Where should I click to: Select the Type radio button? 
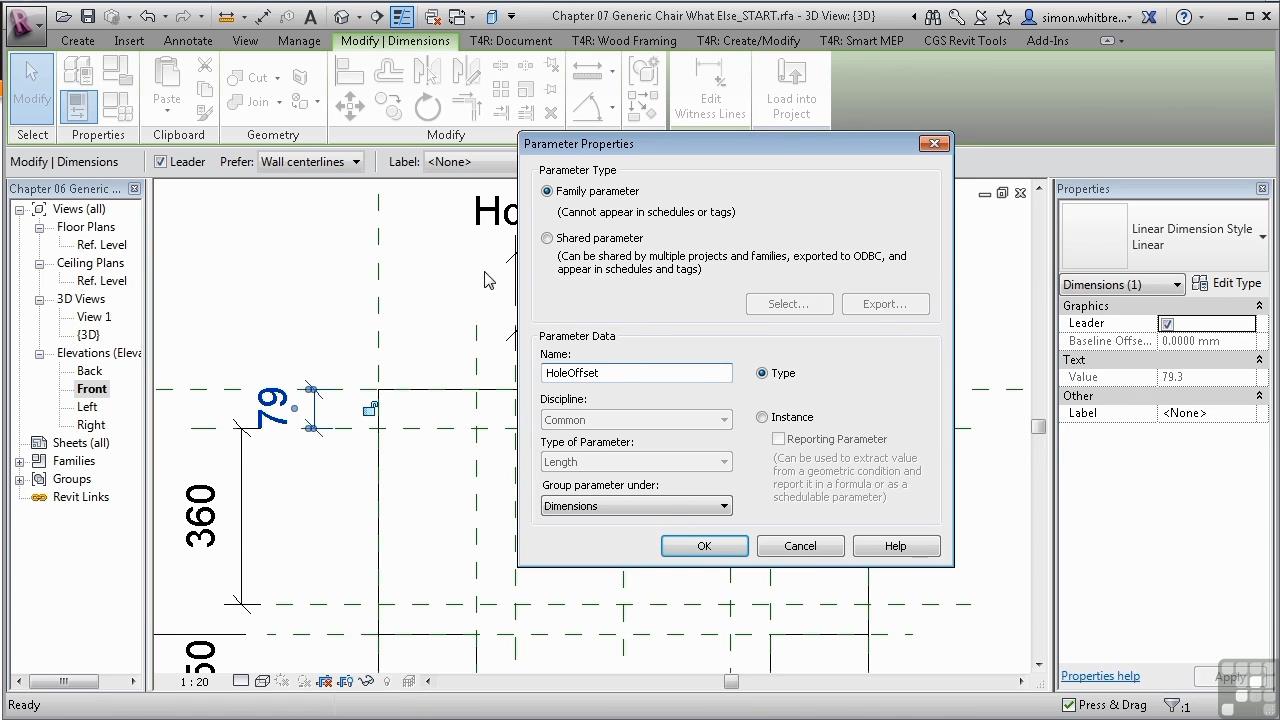tap(762, 373)
